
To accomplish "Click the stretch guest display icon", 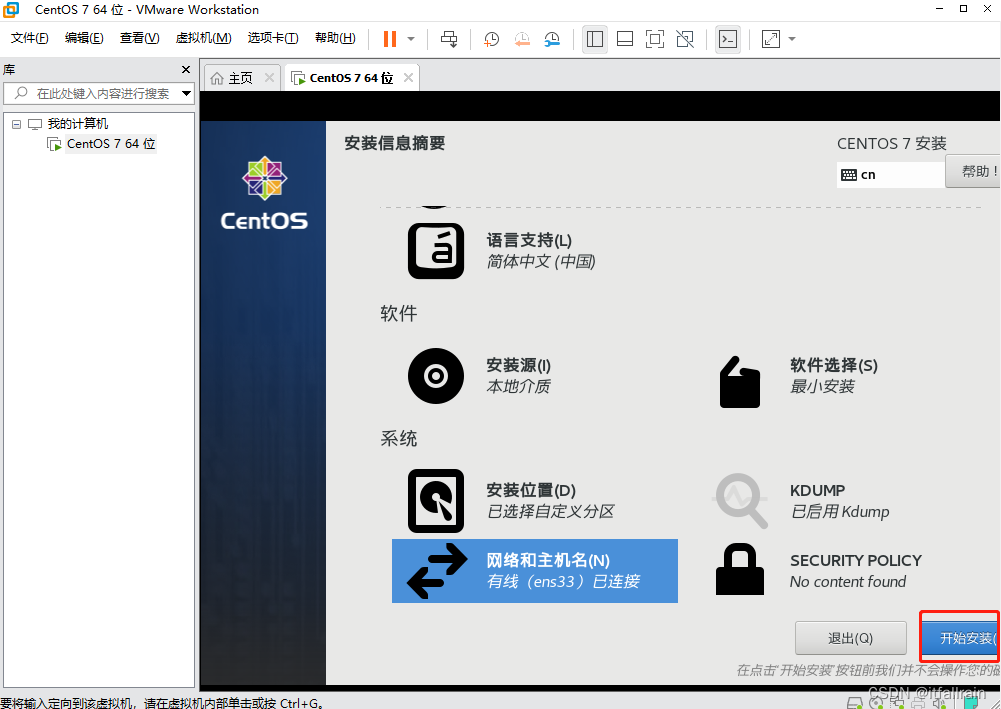I will [771, 39].
